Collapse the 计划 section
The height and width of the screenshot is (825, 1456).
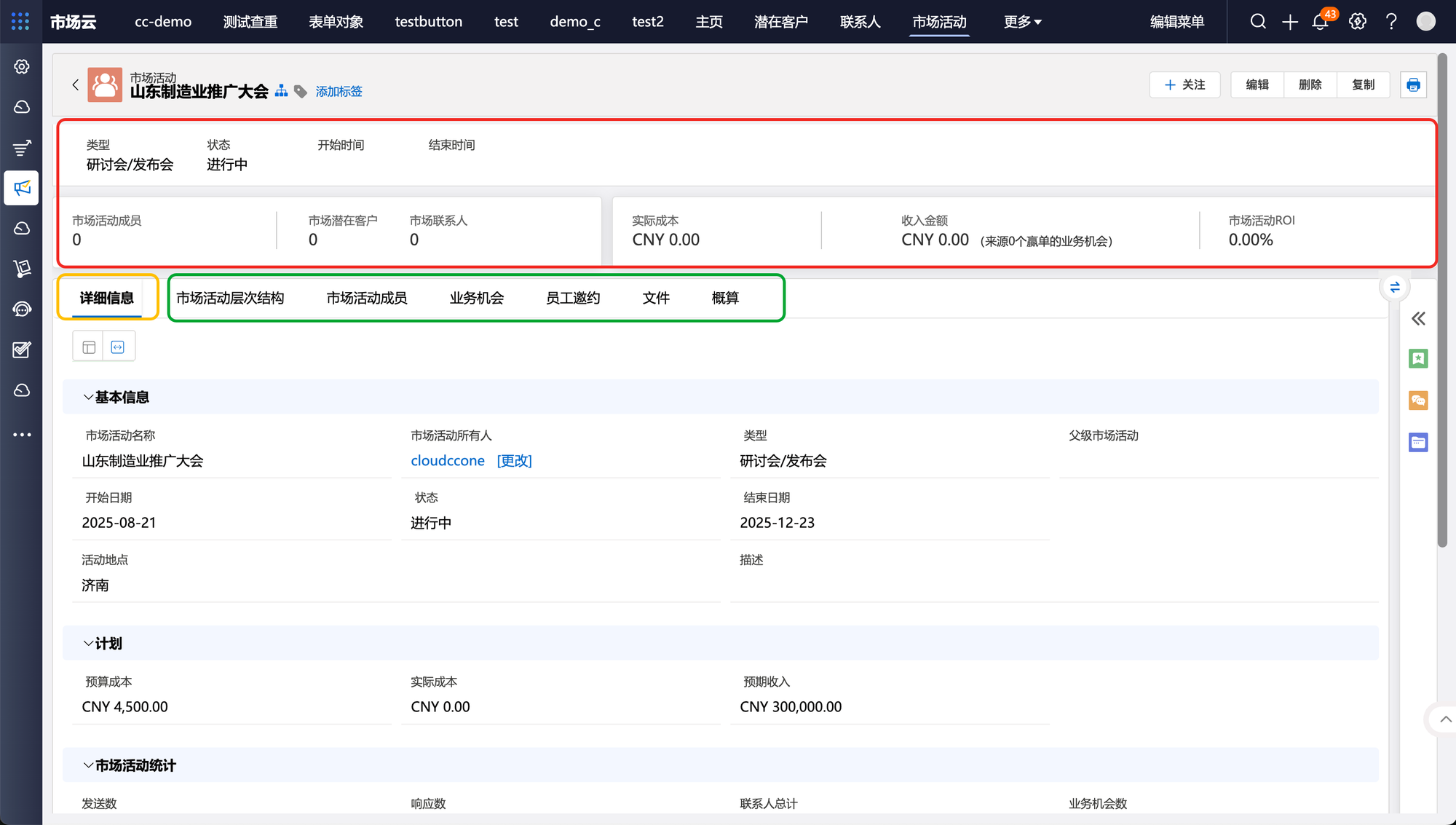coord(88,644)
